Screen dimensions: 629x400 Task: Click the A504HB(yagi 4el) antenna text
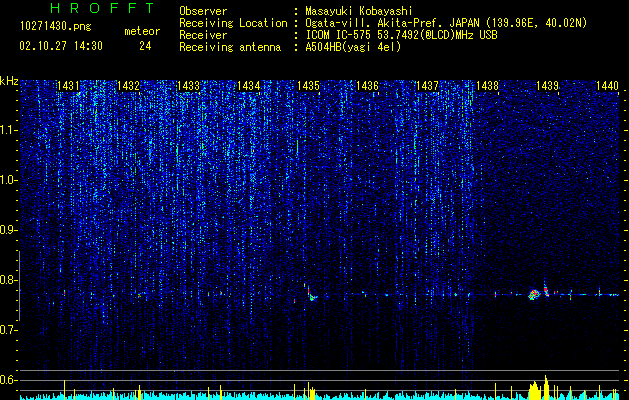[x=353, y=47]
